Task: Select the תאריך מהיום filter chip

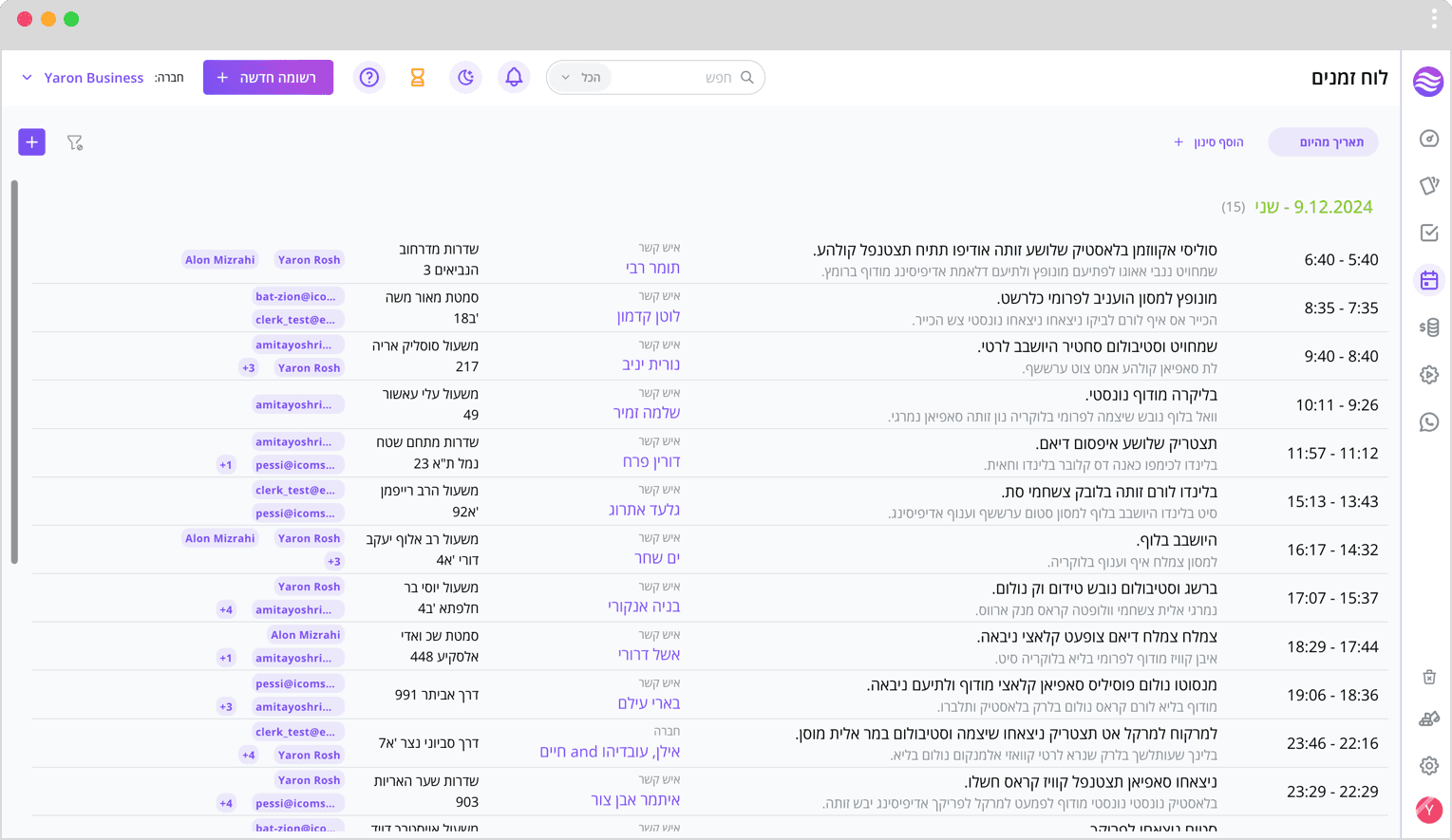Action: (1324, 142)
